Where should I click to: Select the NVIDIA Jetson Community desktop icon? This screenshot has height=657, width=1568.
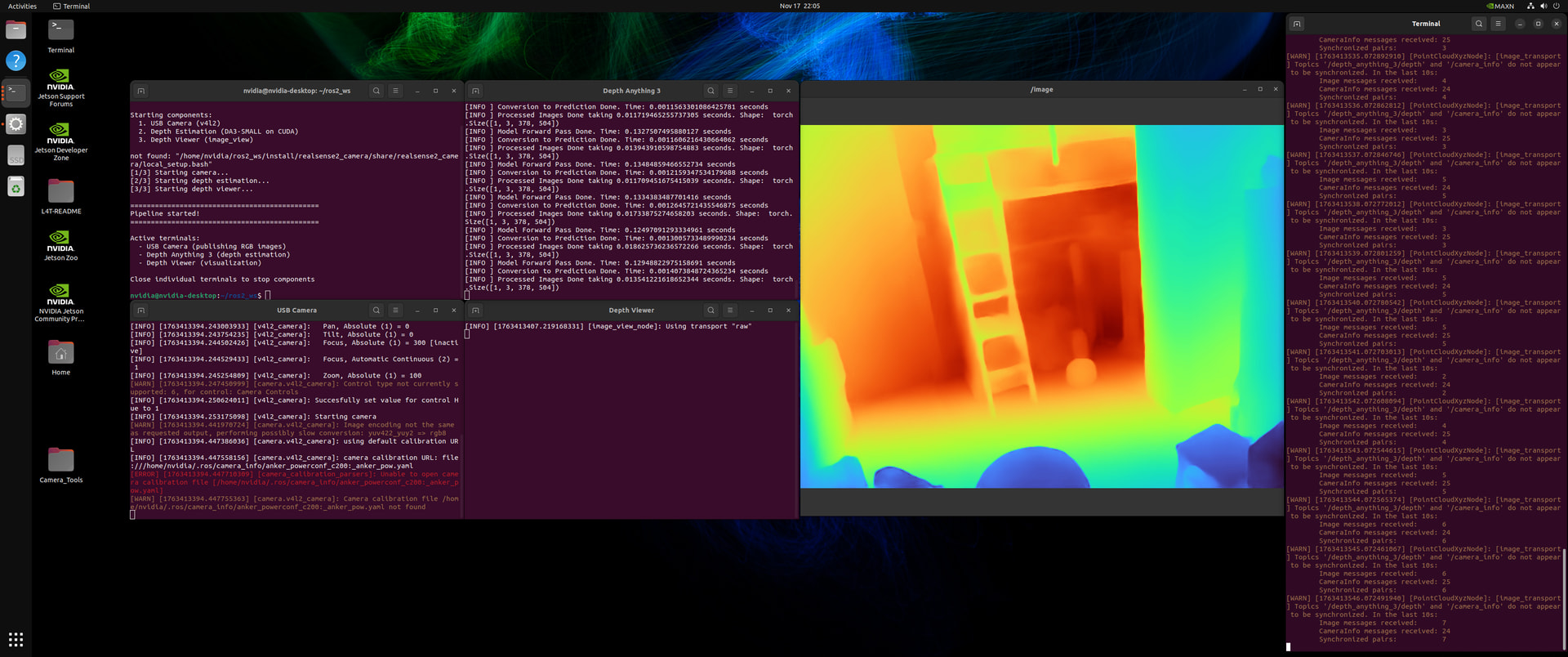tap(60, 303)
